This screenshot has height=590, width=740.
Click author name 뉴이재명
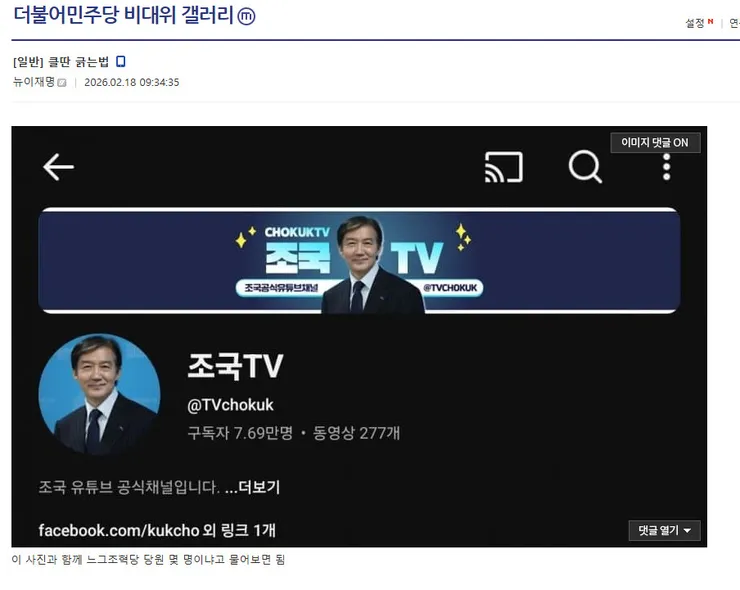[x=34, y=82]
